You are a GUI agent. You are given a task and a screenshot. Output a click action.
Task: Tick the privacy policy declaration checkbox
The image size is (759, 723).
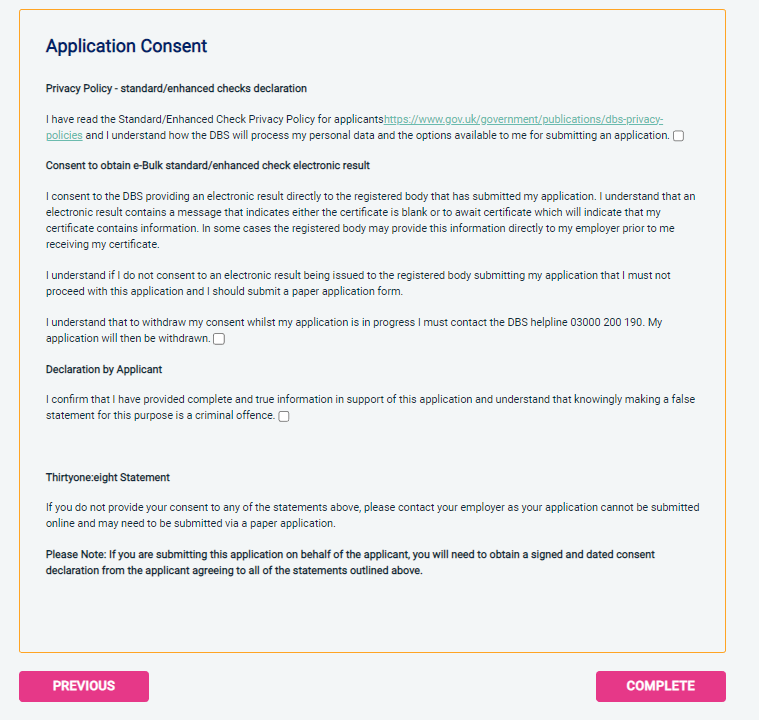[679, 136]
